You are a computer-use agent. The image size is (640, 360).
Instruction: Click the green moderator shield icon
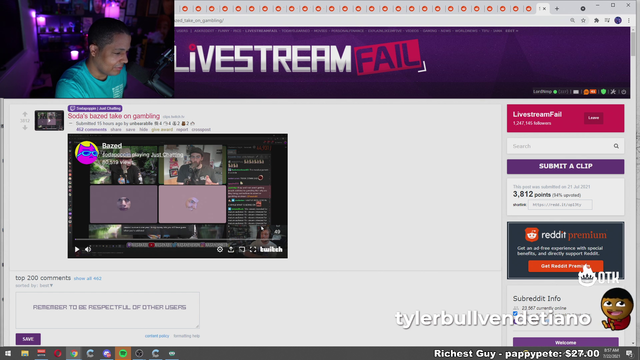point(604,92)
